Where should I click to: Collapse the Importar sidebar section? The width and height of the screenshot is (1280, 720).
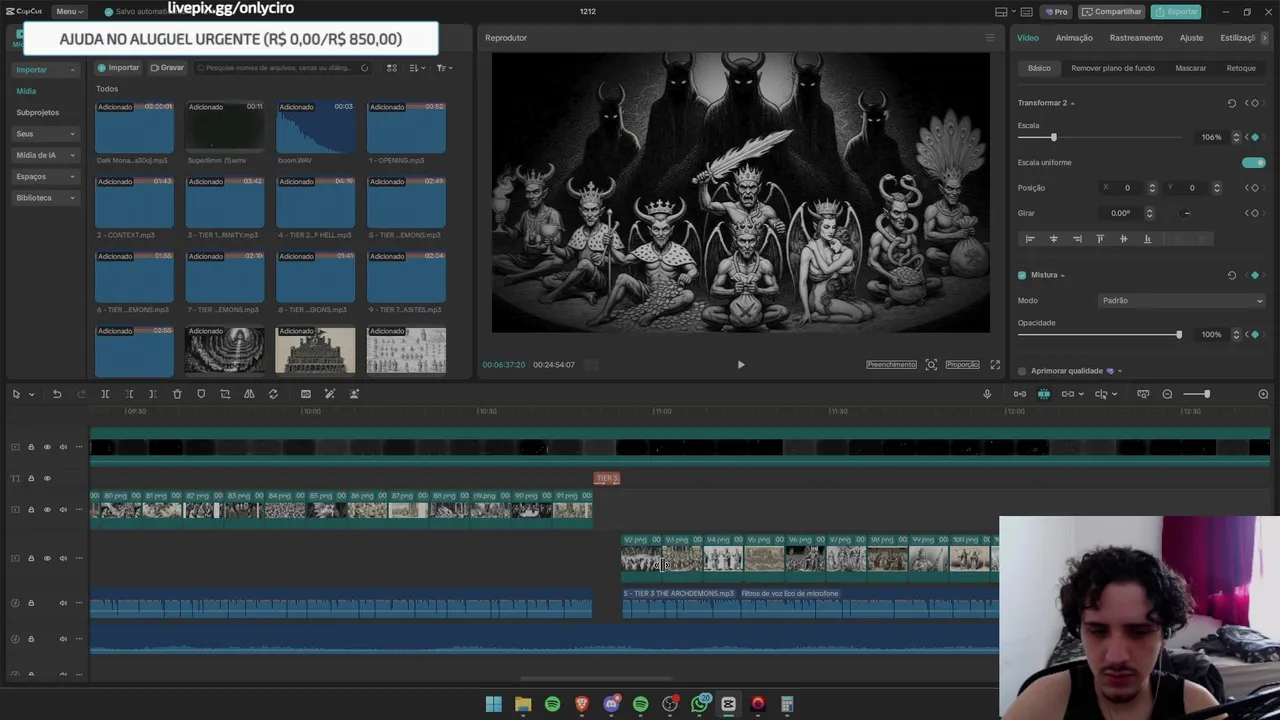pos(46,70)
